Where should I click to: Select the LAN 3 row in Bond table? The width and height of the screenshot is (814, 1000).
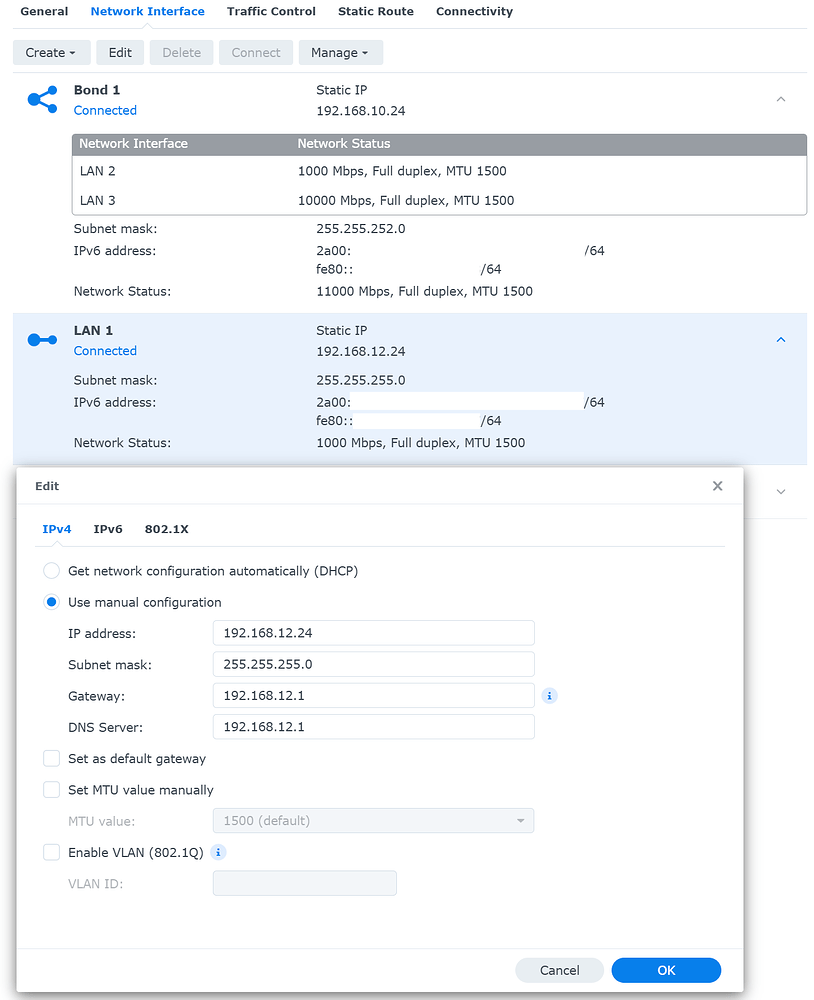point(439,200)
